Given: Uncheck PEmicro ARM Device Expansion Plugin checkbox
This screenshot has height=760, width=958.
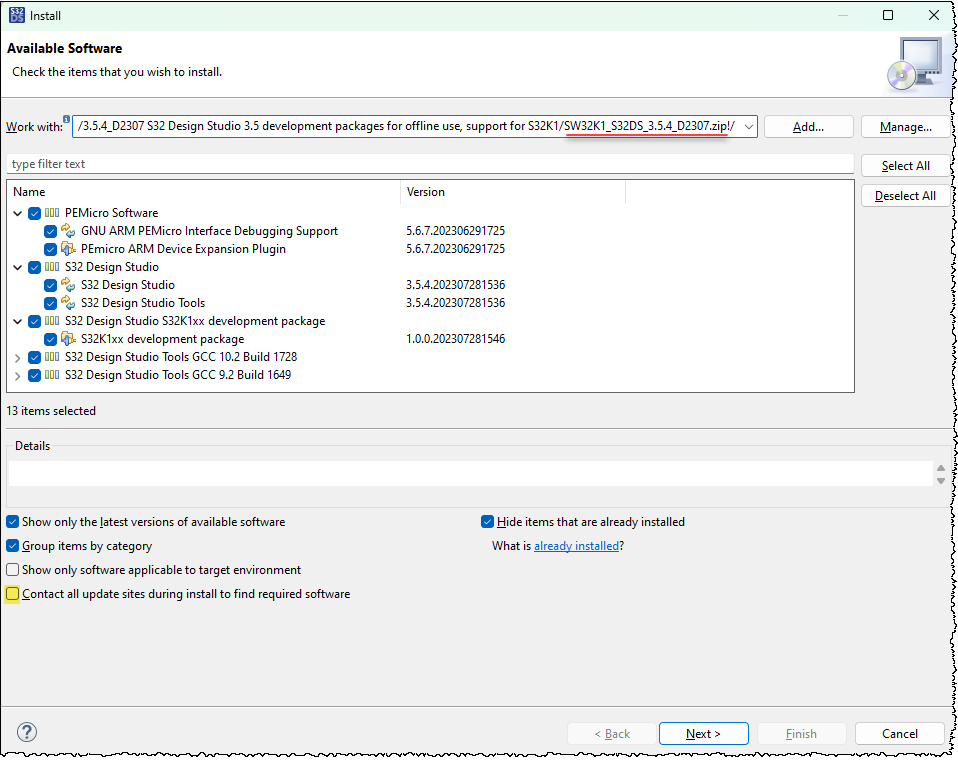Looking at the screenshot, I should click(50, 249).
